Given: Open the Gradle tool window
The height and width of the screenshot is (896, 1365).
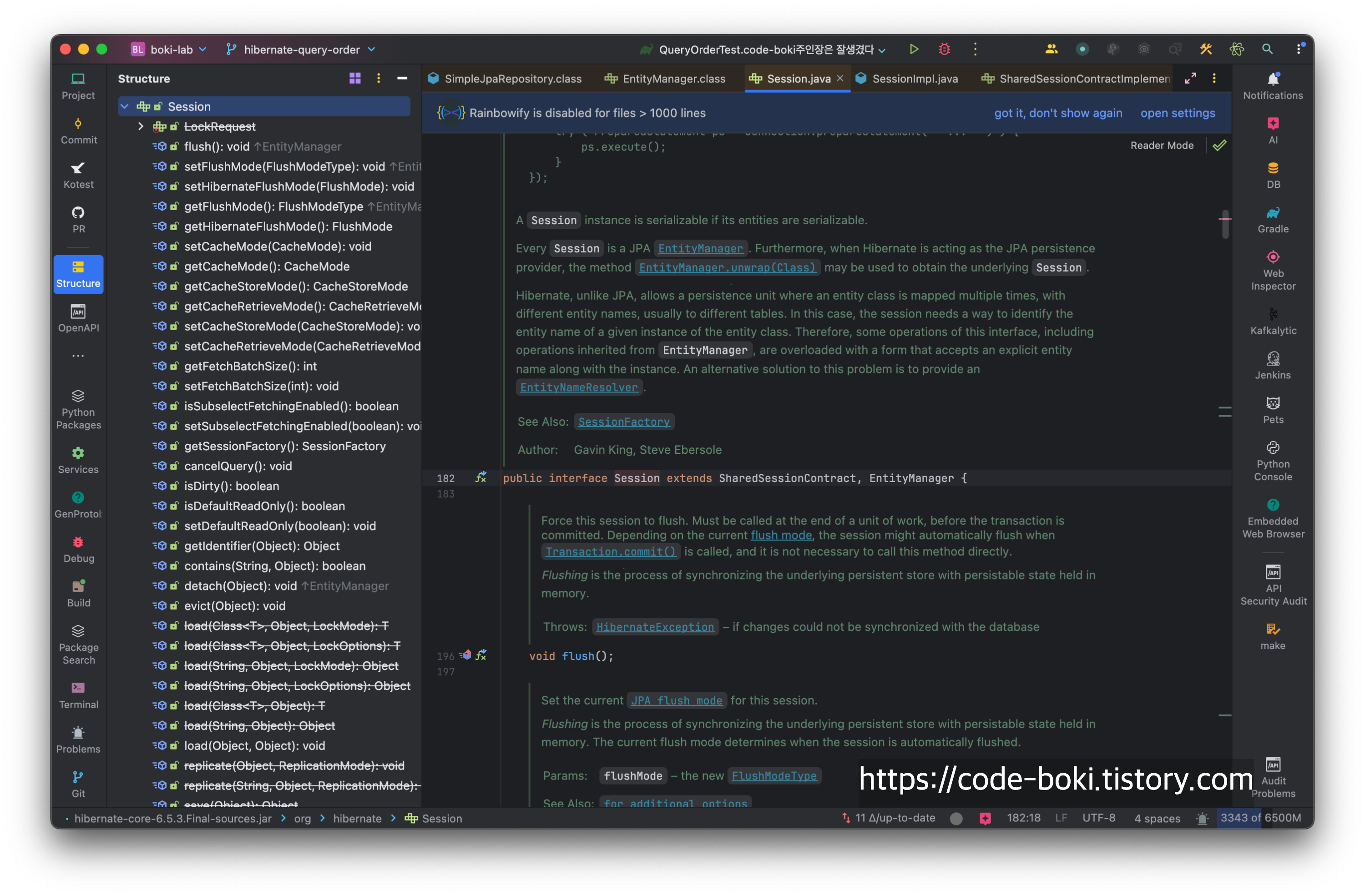Looking at the screenshot, I should (1272, 220).
